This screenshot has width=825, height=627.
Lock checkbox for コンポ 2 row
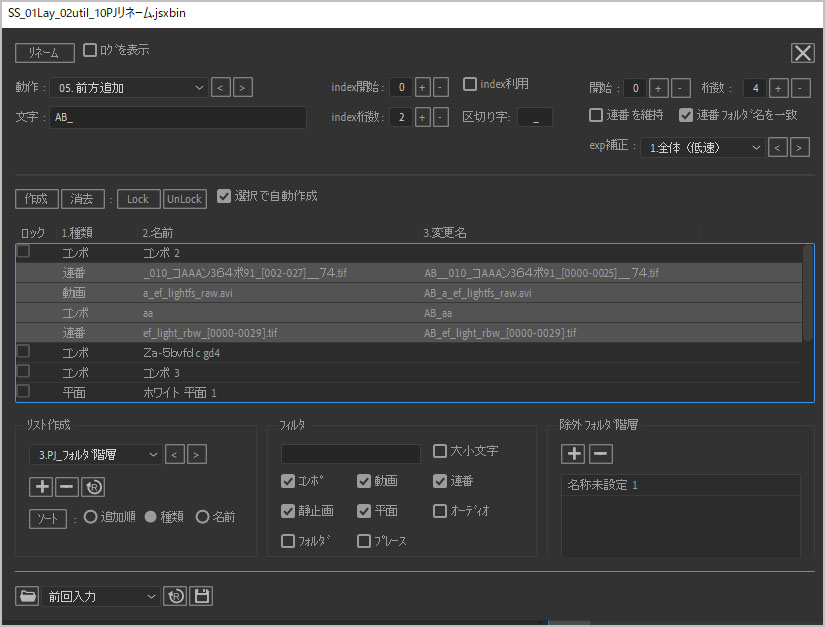click(x=23, y=251)
